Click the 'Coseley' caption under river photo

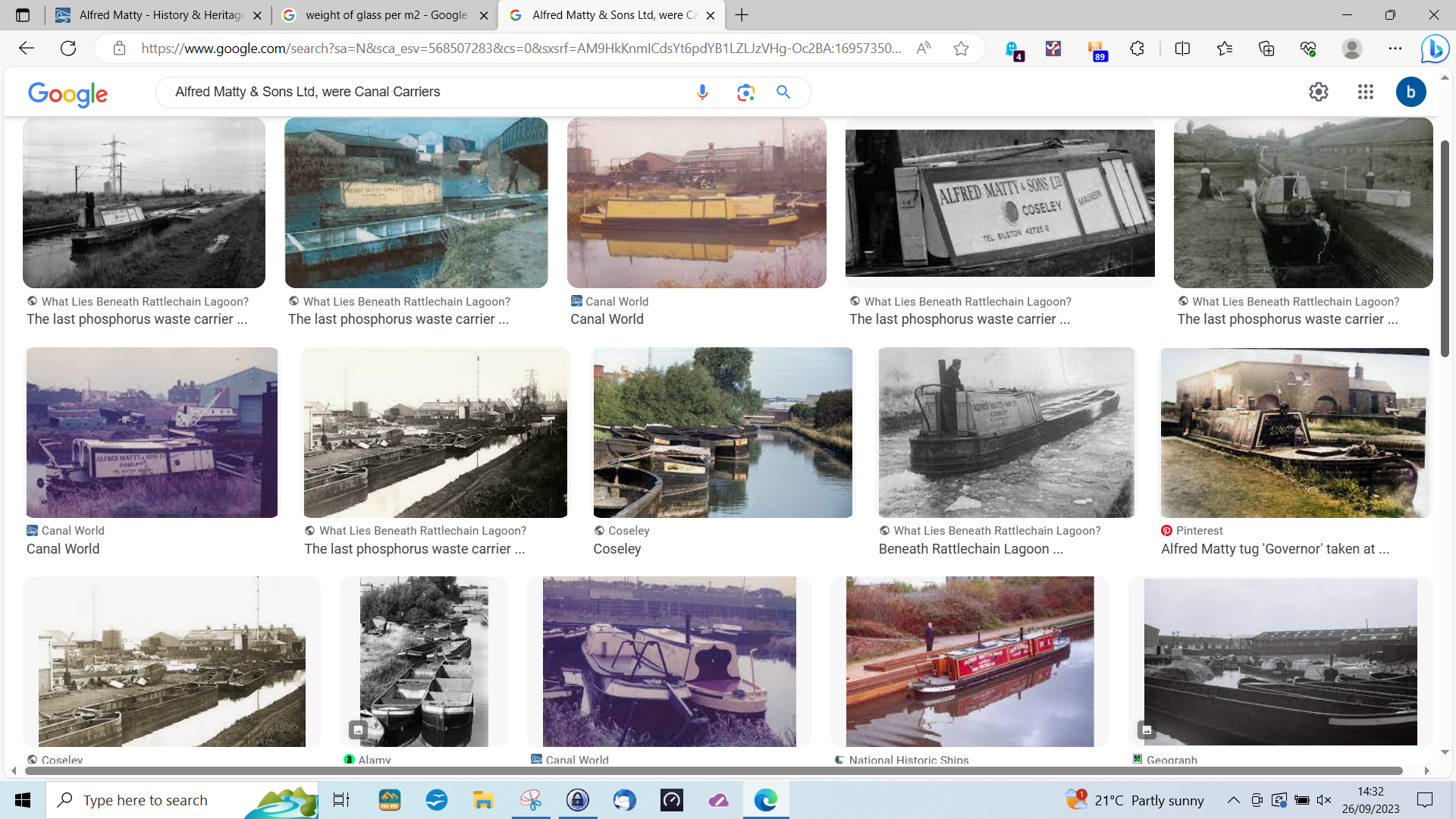(617, 549)
